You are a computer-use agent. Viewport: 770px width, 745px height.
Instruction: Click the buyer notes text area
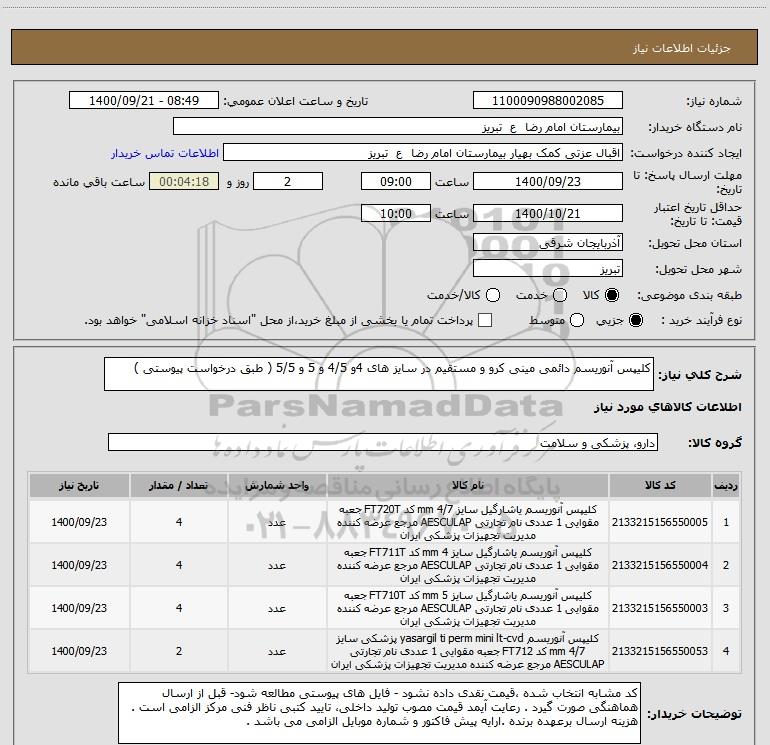tap(379, 713)
